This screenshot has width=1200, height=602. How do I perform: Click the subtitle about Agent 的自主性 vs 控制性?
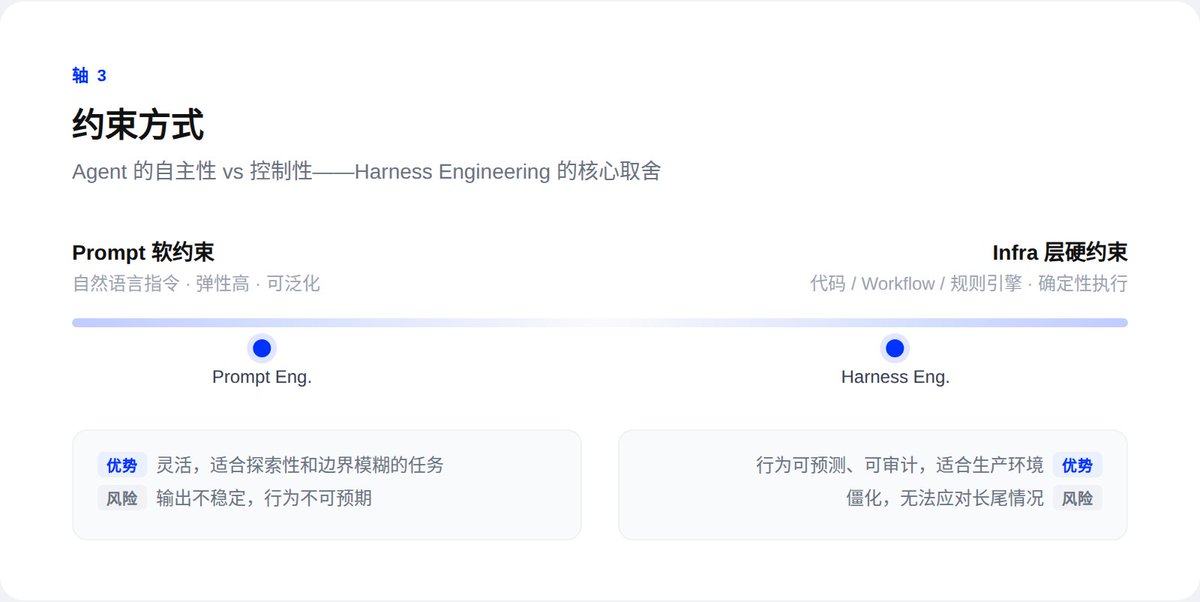pyautogui.click(x=366, y=171)
